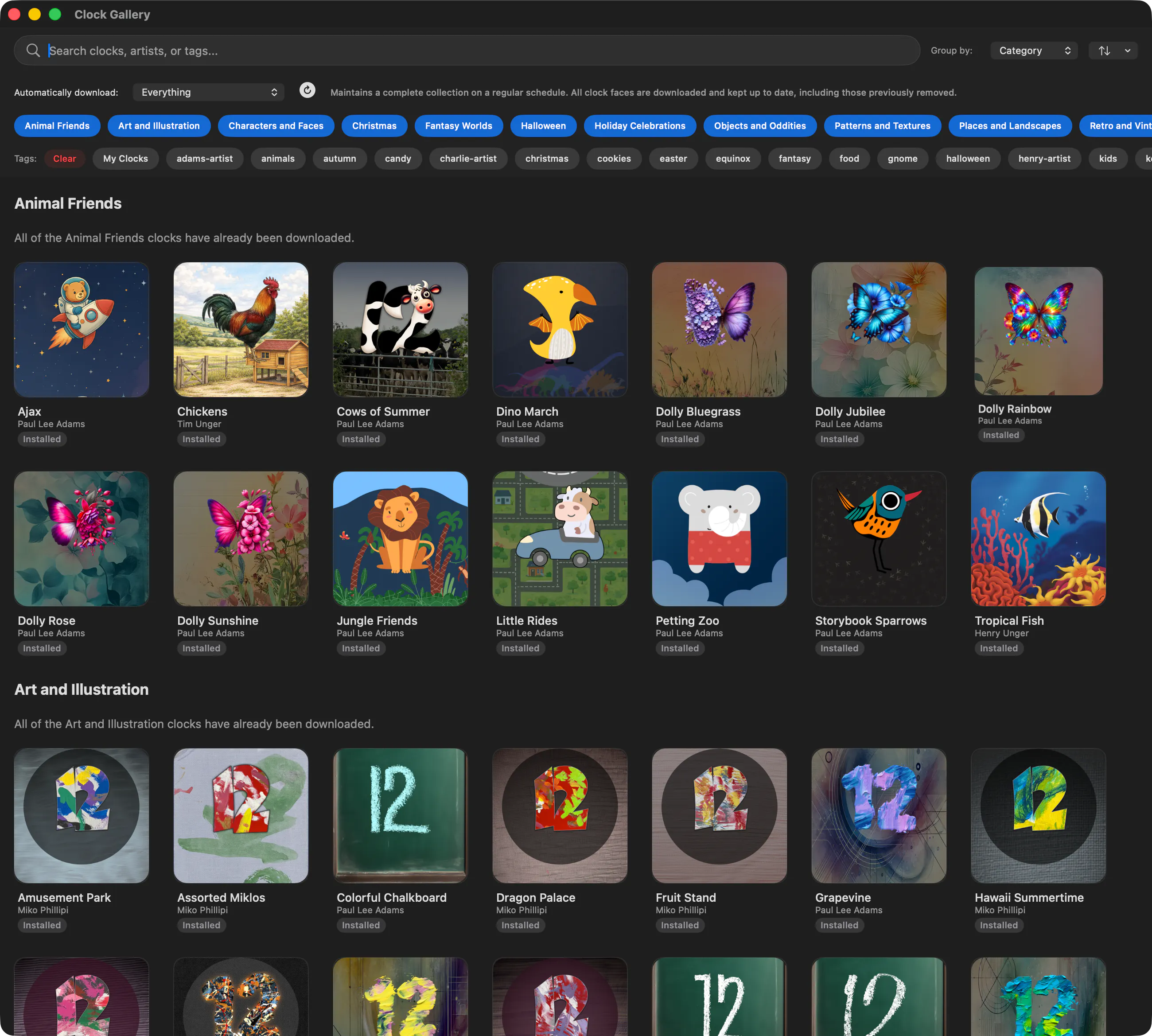Open the Cows of Summer clock thumbnail
The height and width of the screenshot is (1036, 1152).
(x=401, y=330)
